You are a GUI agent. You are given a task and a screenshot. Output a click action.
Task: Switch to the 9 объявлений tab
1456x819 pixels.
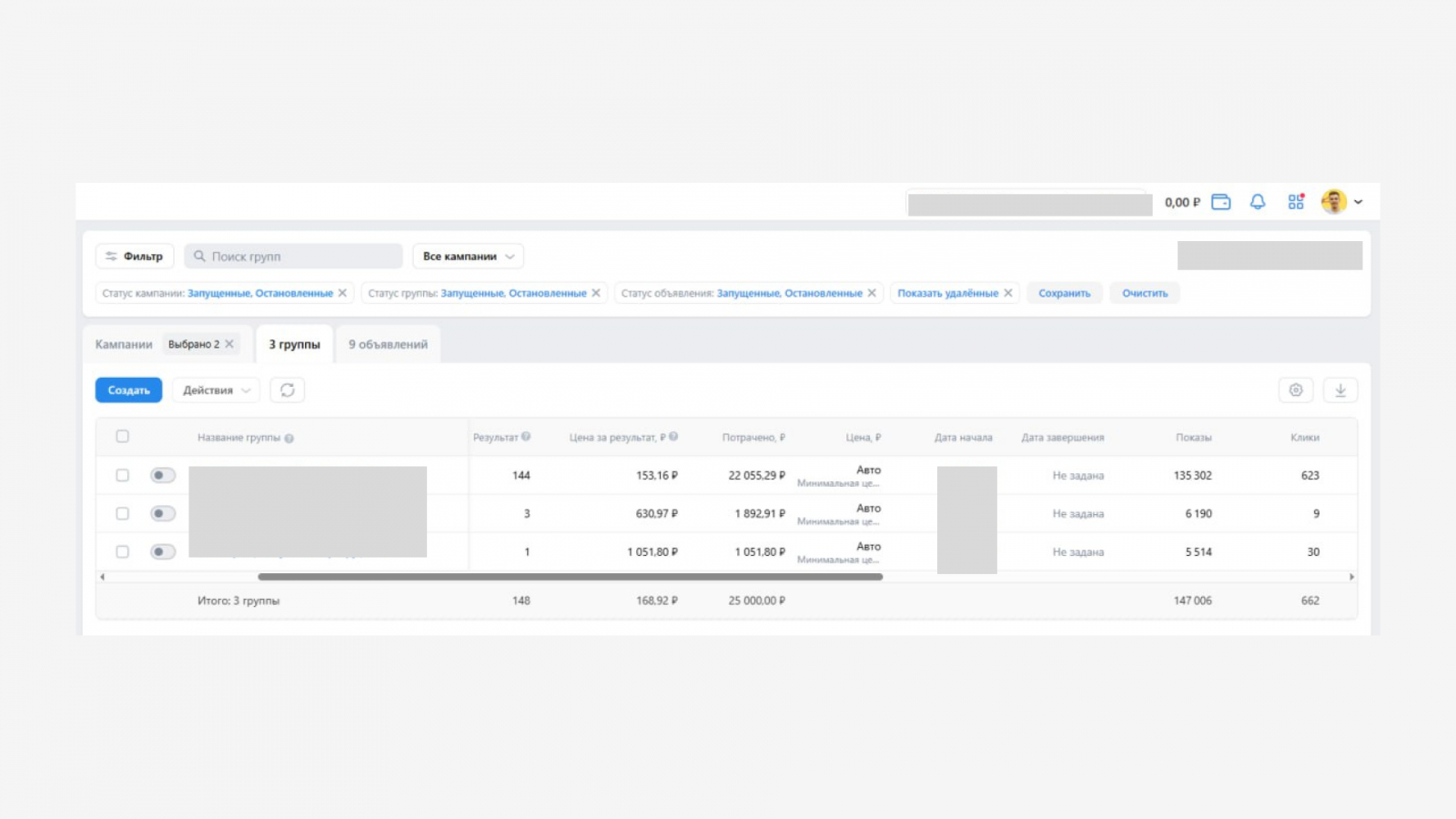[388, 345]
